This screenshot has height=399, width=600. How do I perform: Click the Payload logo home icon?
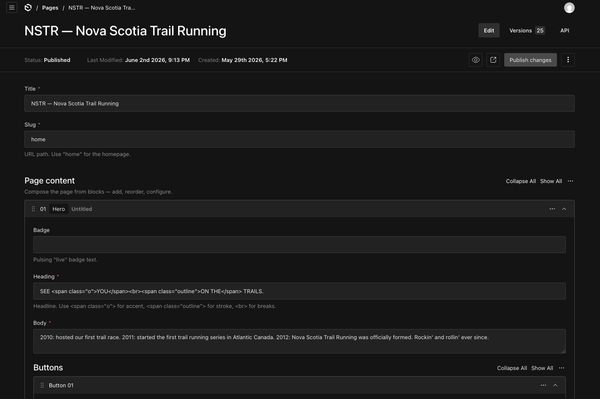point(28,8)
